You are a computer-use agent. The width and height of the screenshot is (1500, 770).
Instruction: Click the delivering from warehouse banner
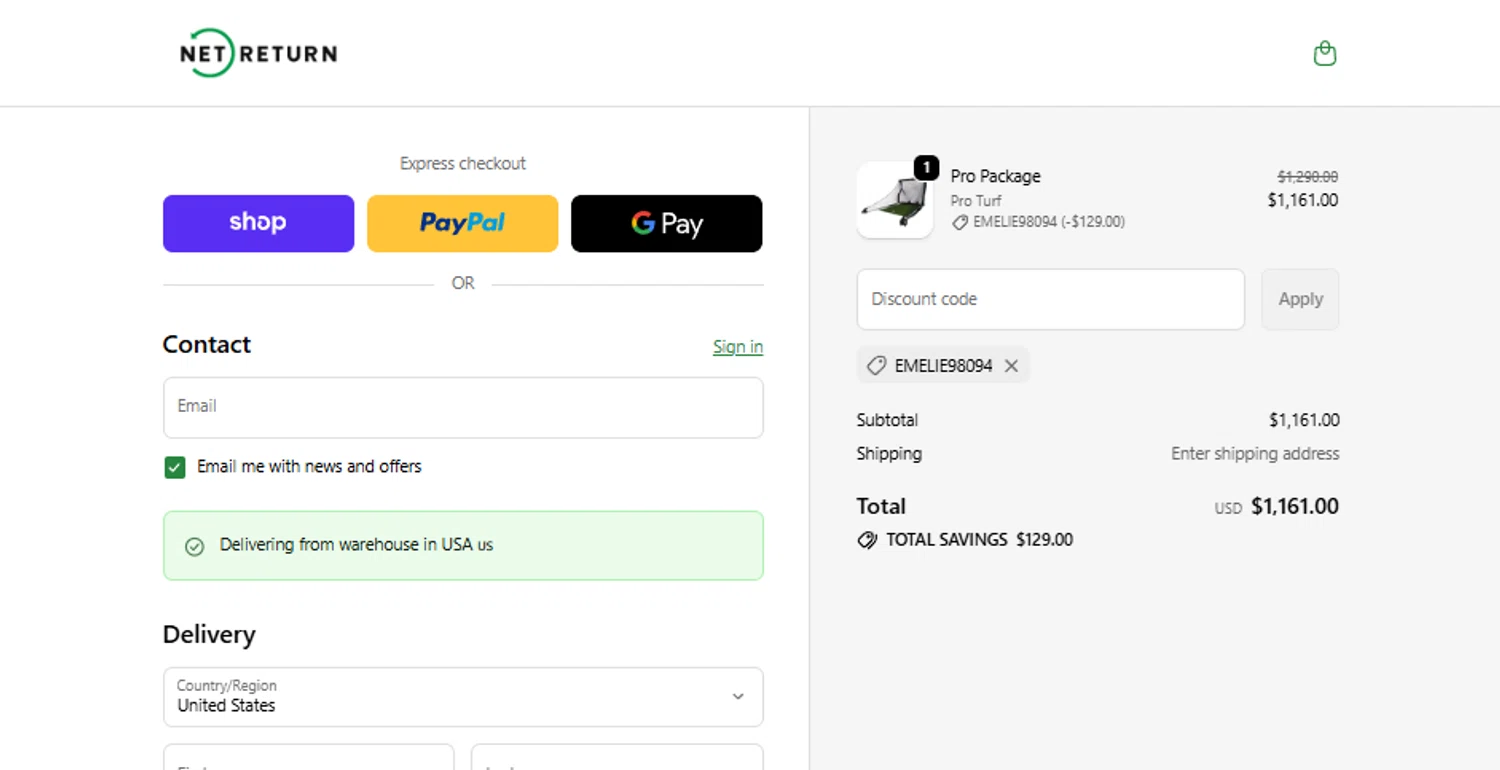[x=462, y=546]
